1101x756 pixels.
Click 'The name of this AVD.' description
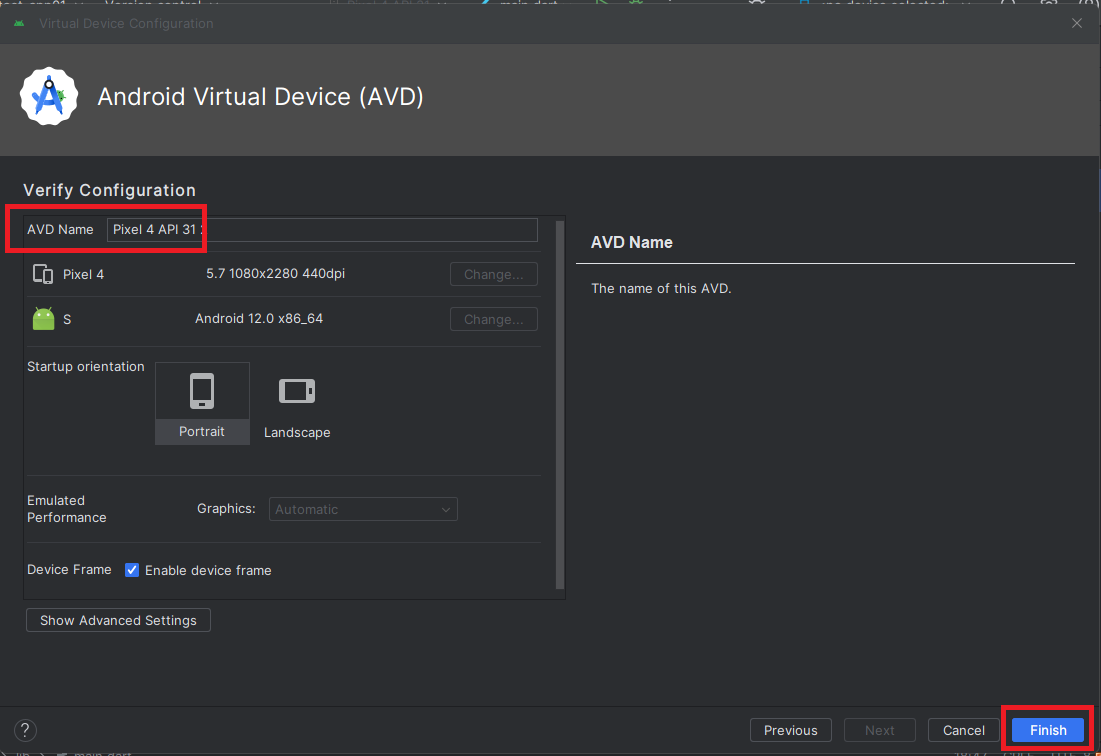click(x=661, y=289)
